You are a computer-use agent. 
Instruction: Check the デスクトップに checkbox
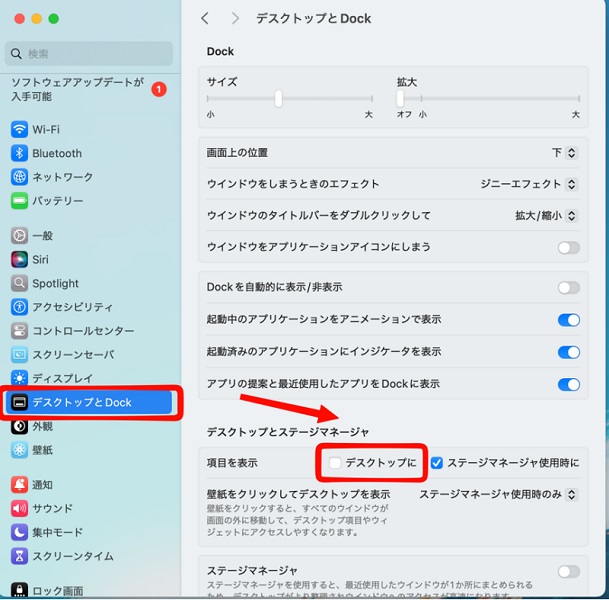335,463
